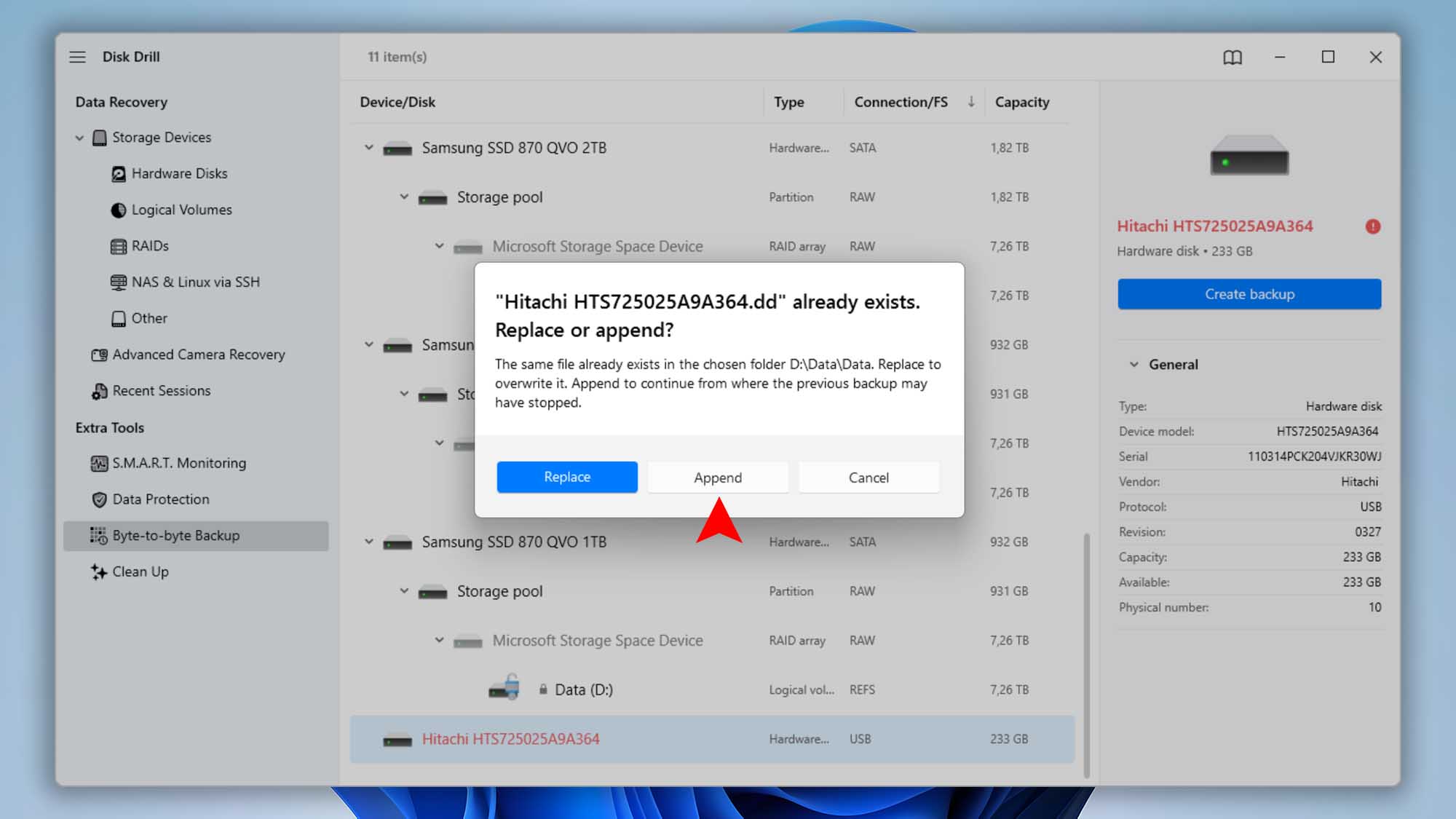Viewport: 1456px width, 819px height.
Task: Click the Protocol value USB in details
Action: coord(1370,507)
